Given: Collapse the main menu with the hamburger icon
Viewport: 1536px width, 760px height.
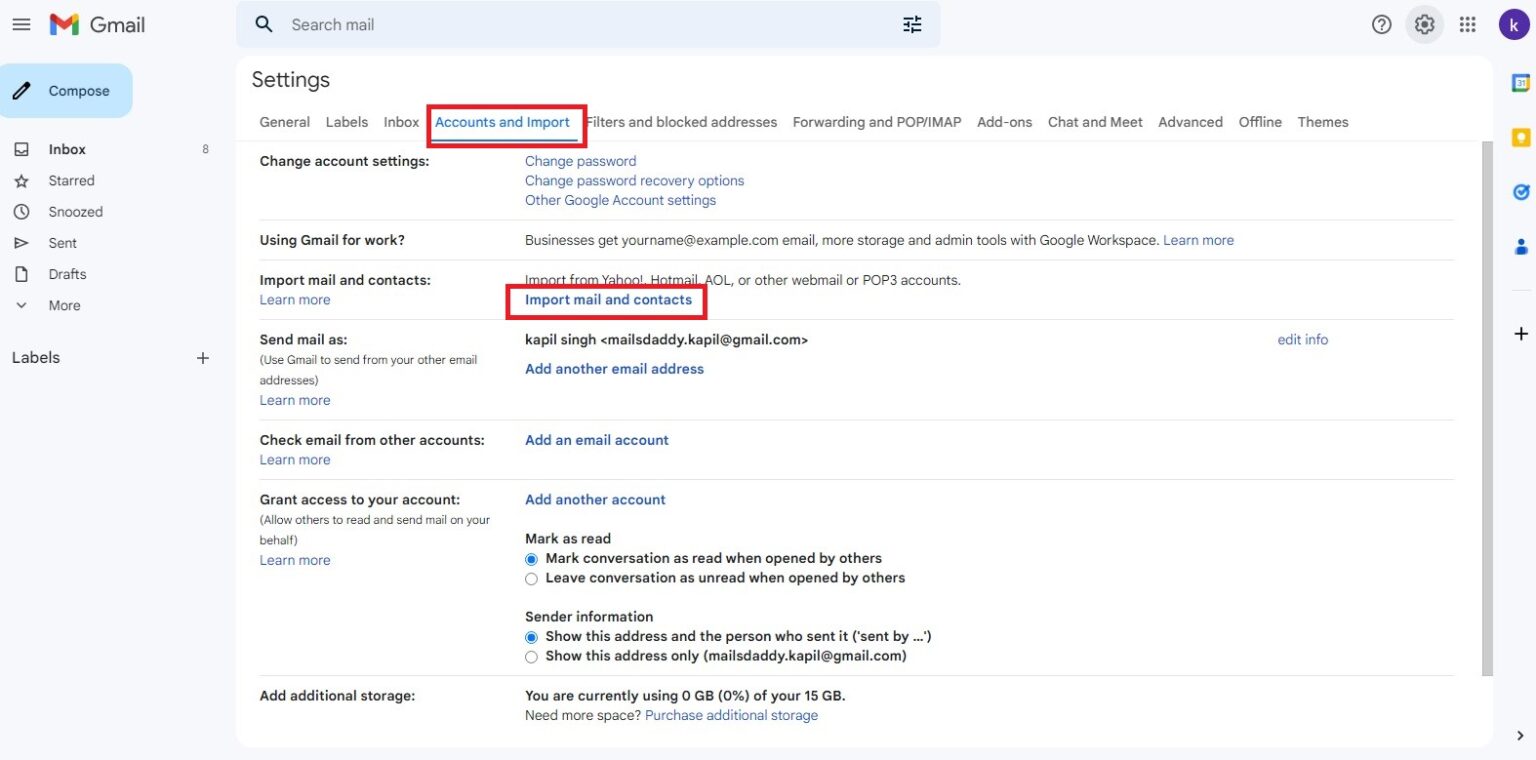Looking at the screenshot, I should pyautogui.click(x=21, y=24).
